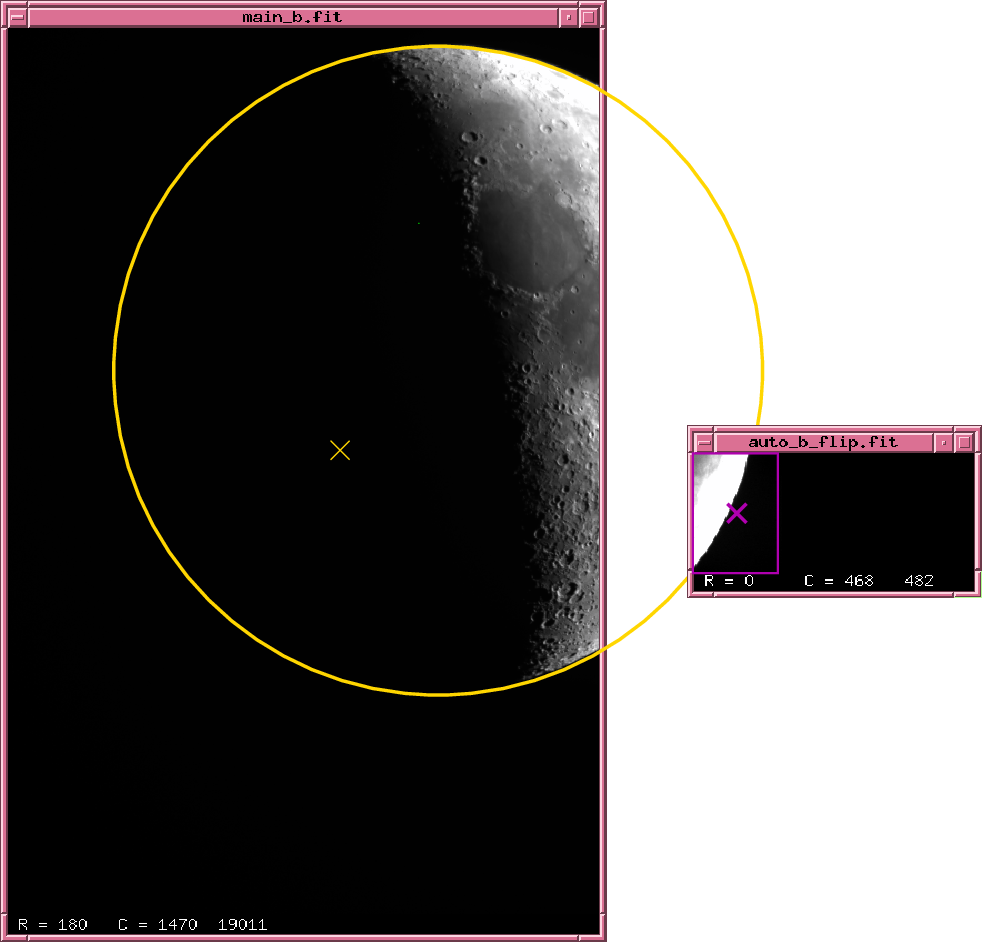Click the 482 value in autoguider status

tap(919, 581)
